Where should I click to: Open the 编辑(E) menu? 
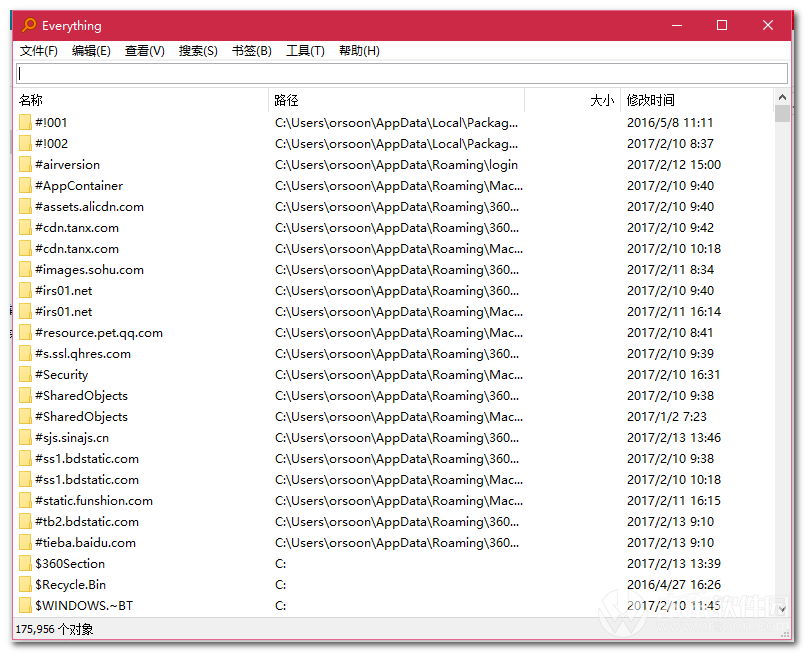coord(91,51)
